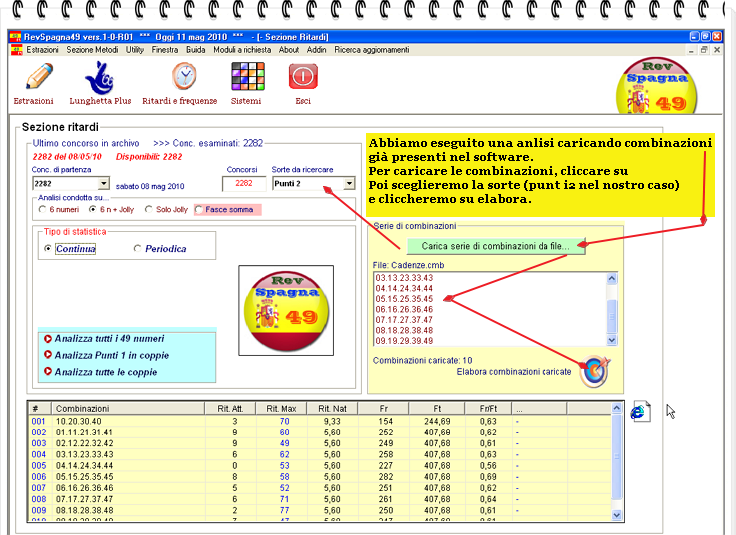This screenshot has height=535, width=736.
Task: Click scroll down arrow of combinations list
Action: click(612, 340)
